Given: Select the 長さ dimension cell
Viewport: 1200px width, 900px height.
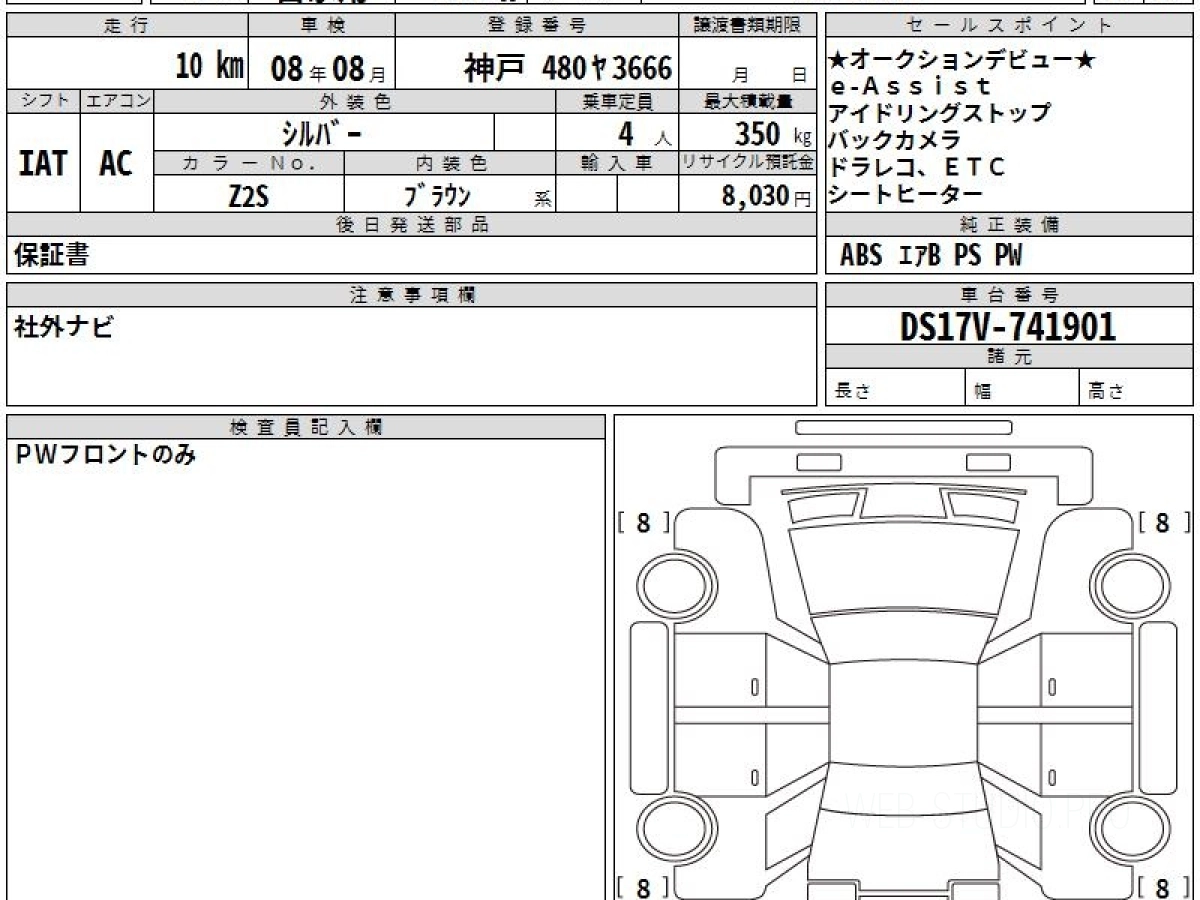Looking at the screenshot, I should [x=895, y=388].
